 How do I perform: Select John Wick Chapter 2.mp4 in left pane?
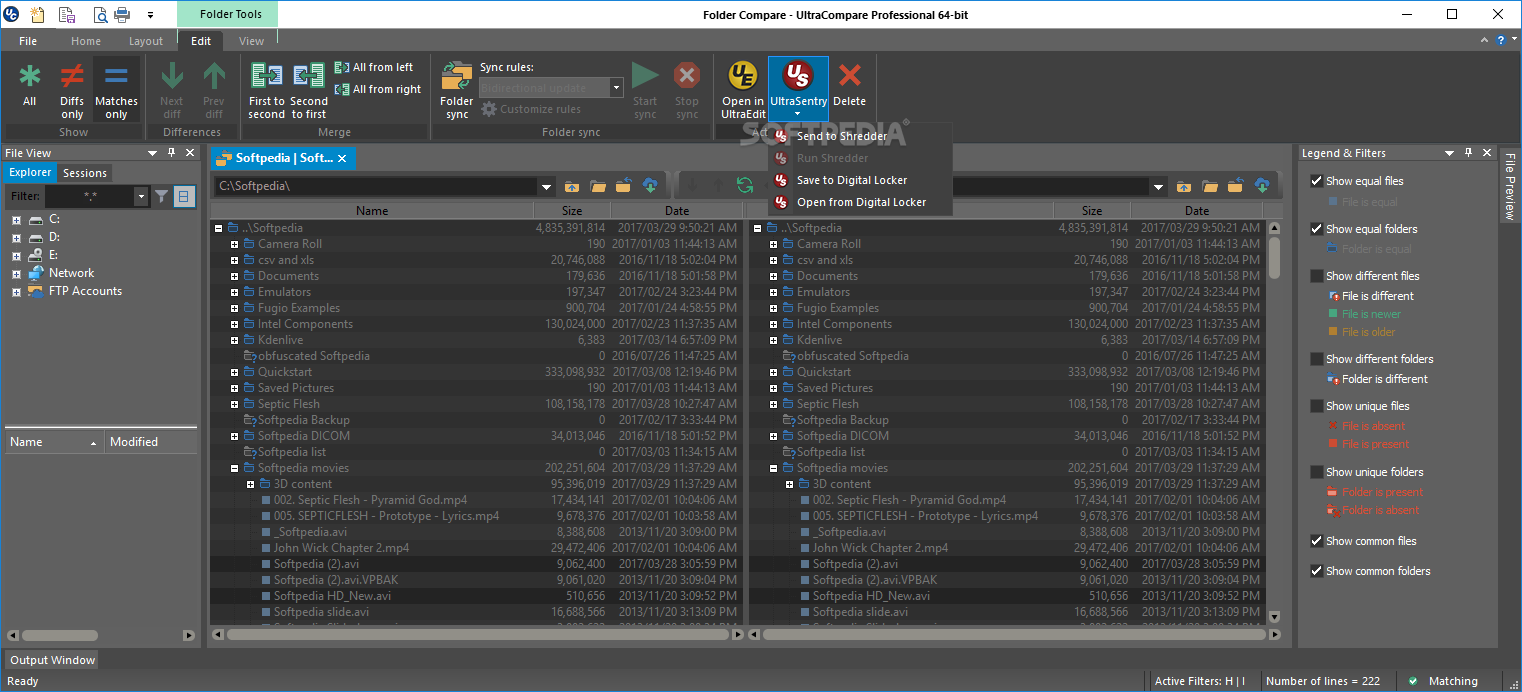tap(341, 548)
